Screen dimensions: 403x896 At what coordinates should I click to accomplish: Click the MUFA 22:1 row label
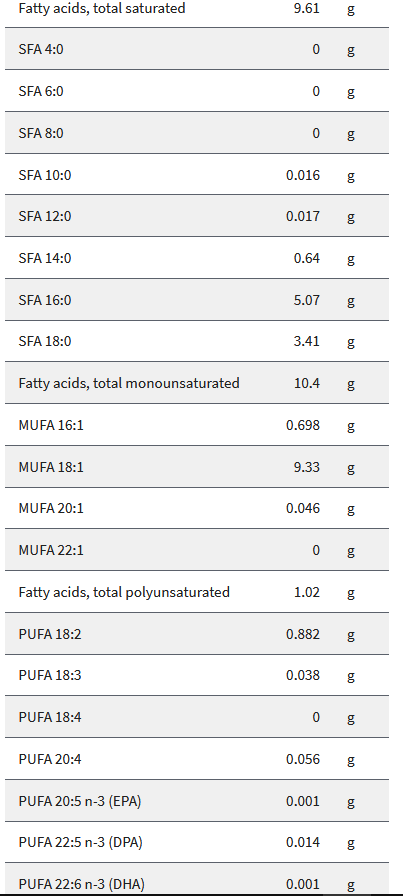51,550
